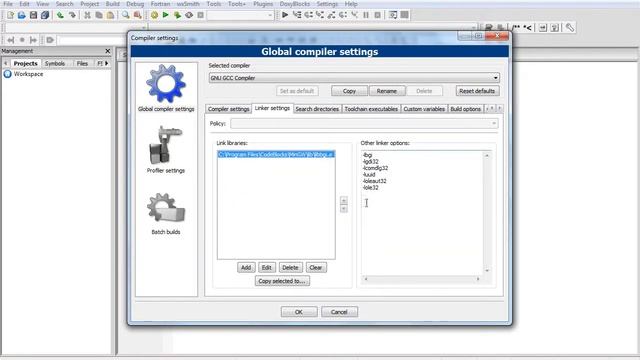Image resolution: width=640 pixels, height=360 pixels.
Task: Click Cancel in compiler settings dialog
Action: [339, 312]
